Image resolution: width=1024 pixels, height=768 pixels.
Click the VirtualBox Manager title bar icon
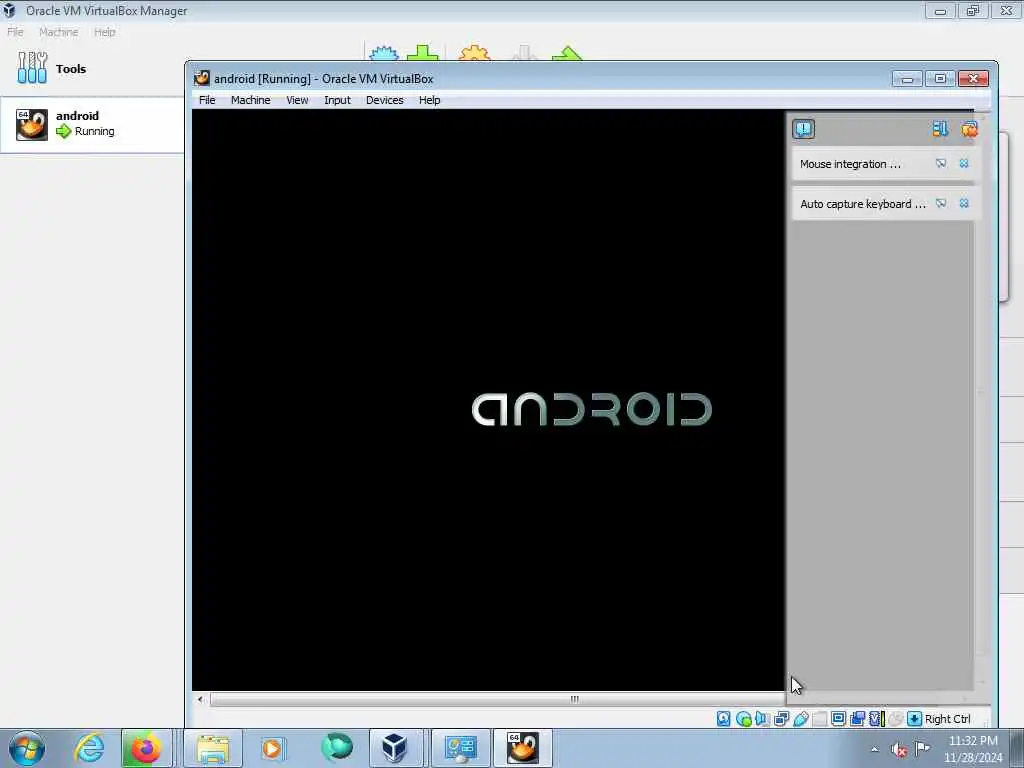9,10
